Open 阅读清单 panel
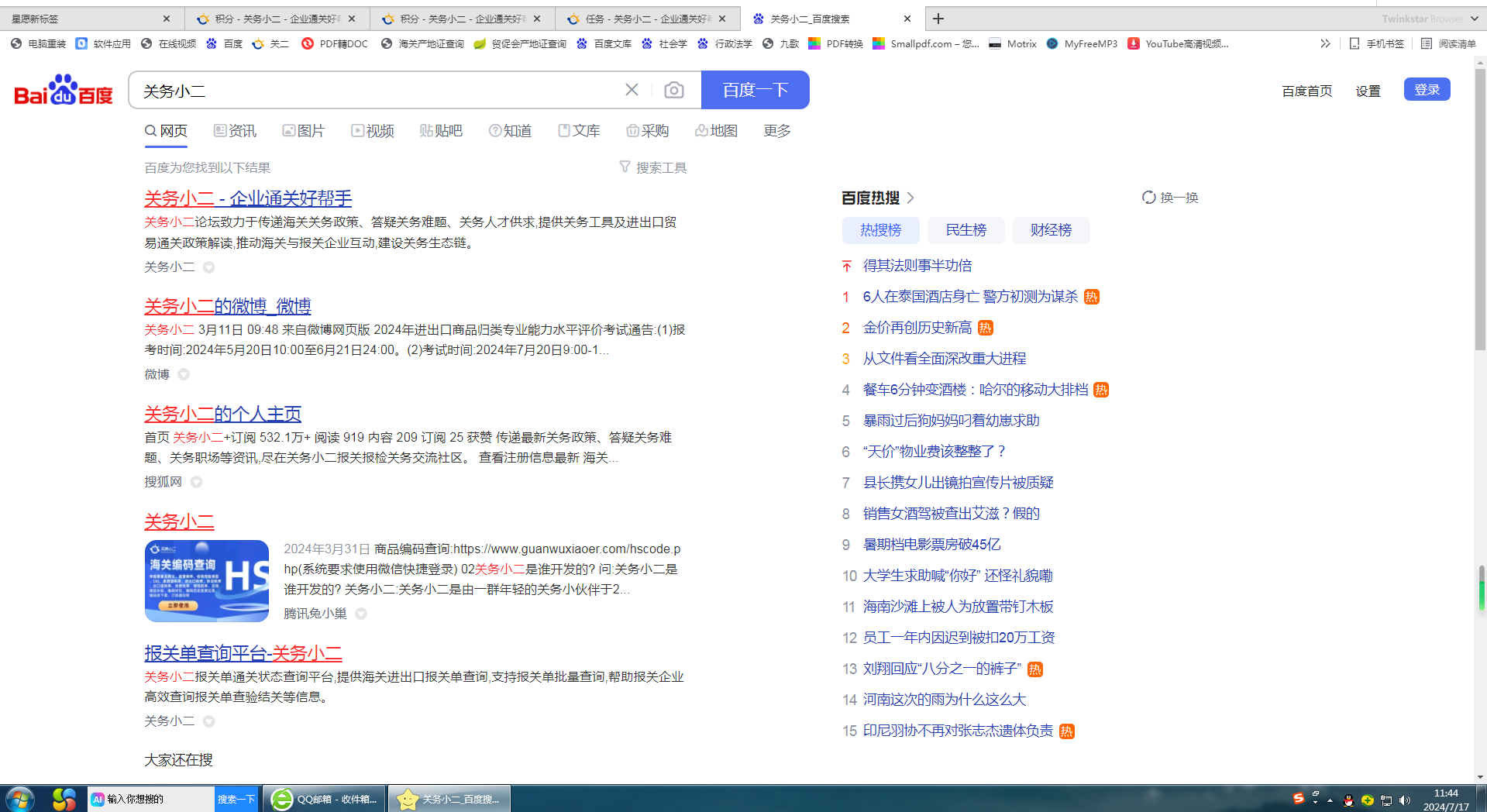The height and width of the screenshot is (812, 1487). tap(1448, 44)
